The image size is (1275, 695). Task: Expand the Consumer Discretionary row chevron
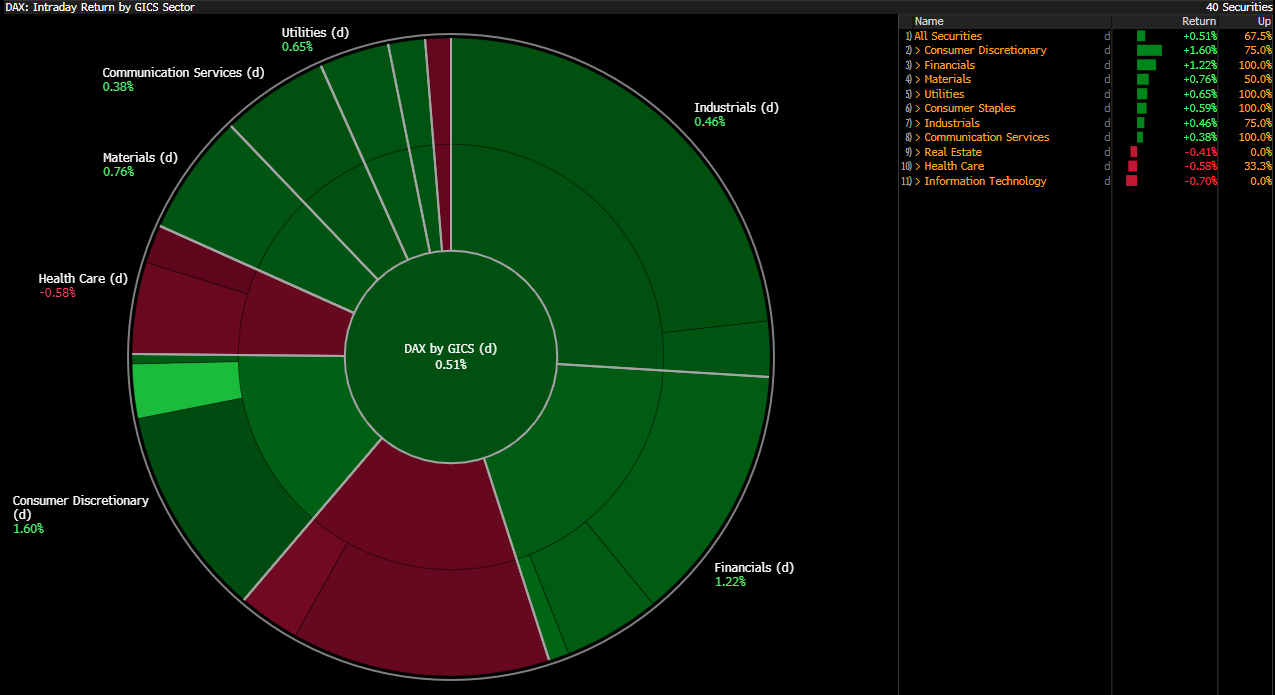[x=918, y=50]
